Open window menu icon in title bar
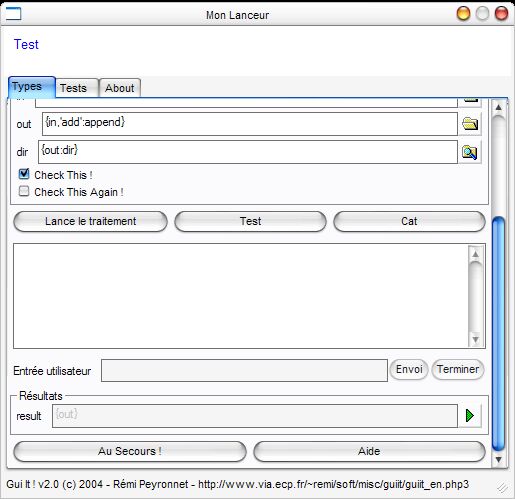 (14, 14)
